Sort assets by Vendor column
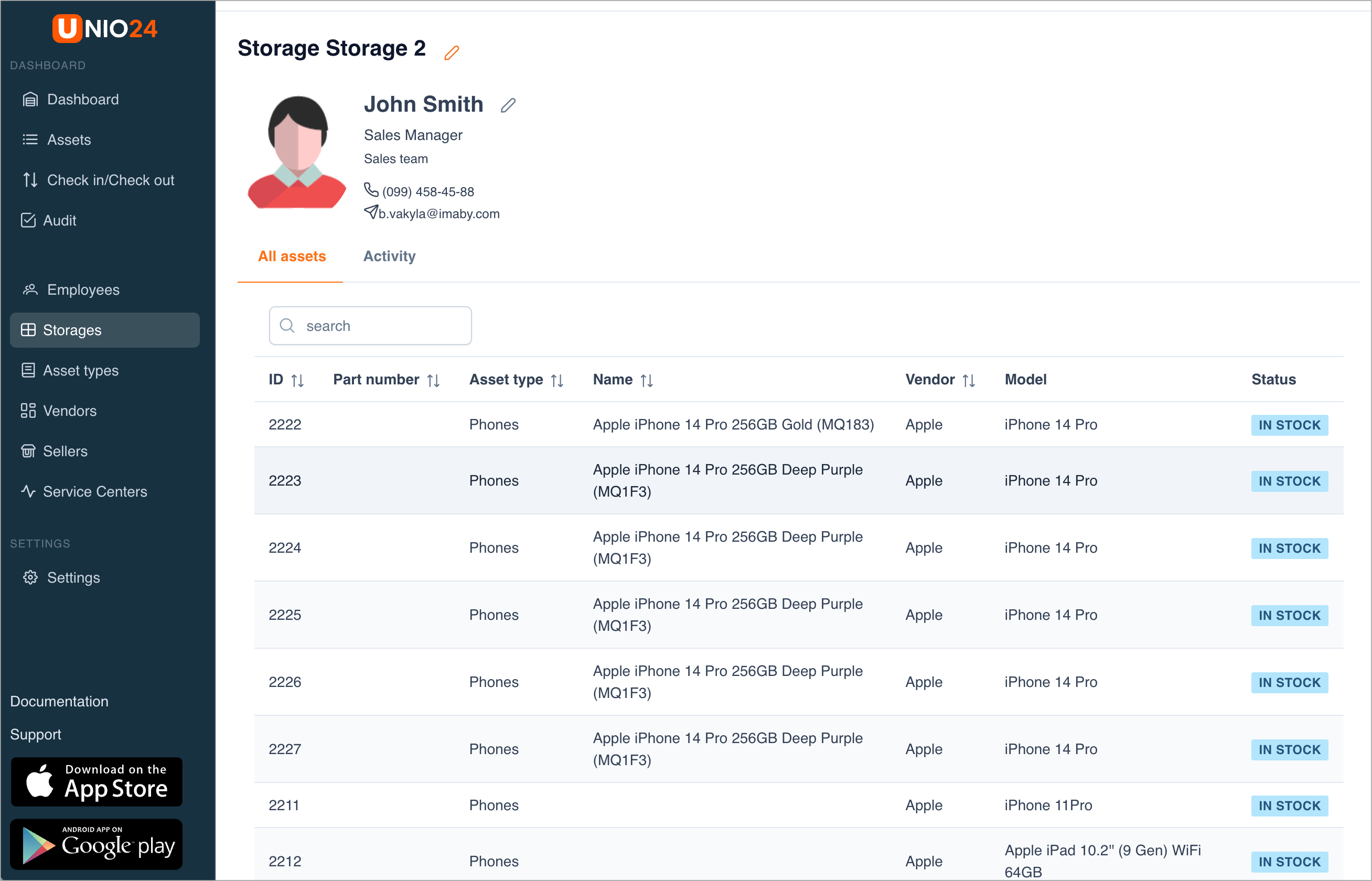This screenshot has height=881, width=1372. click(968, 380)
